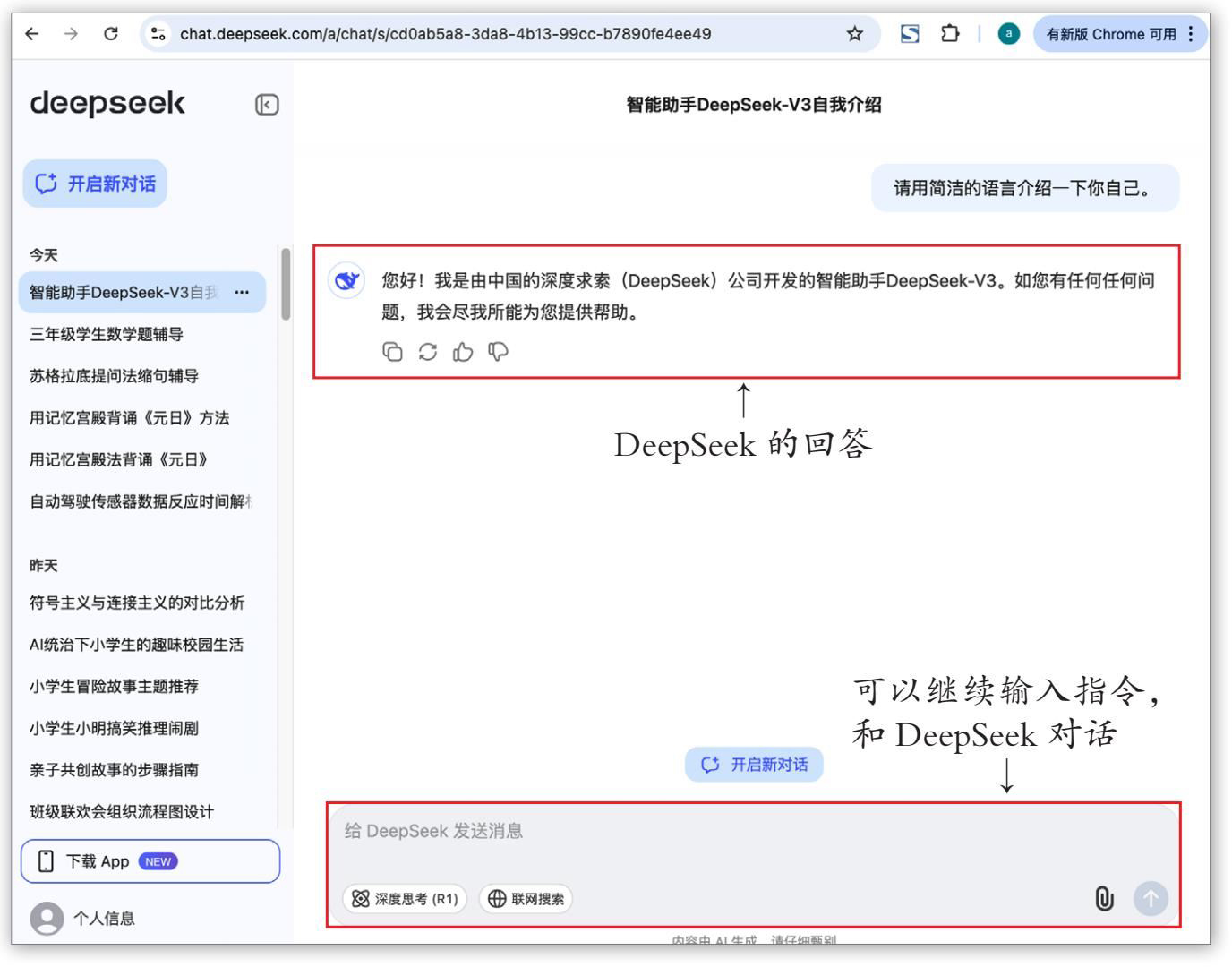Screen dimensions: 1232x967
Task: Click the deepseek logo
Action: pyautogui.click(x=107, y=103)
